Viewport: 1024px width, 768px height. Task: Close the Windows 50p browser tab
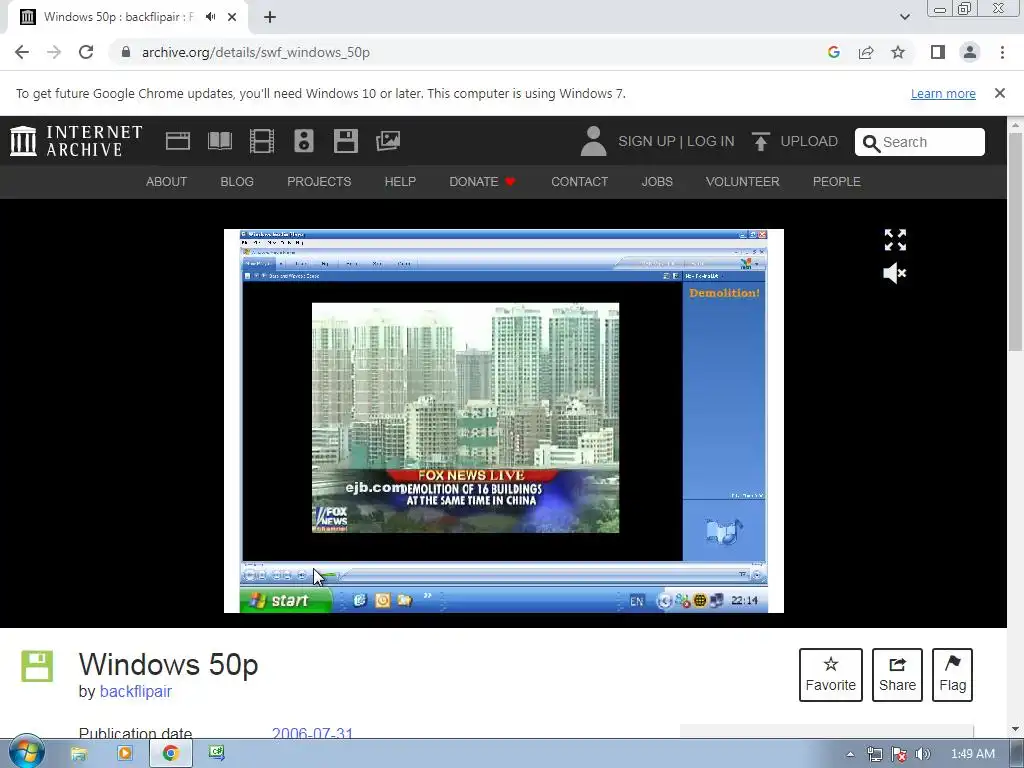coord(232,17)
